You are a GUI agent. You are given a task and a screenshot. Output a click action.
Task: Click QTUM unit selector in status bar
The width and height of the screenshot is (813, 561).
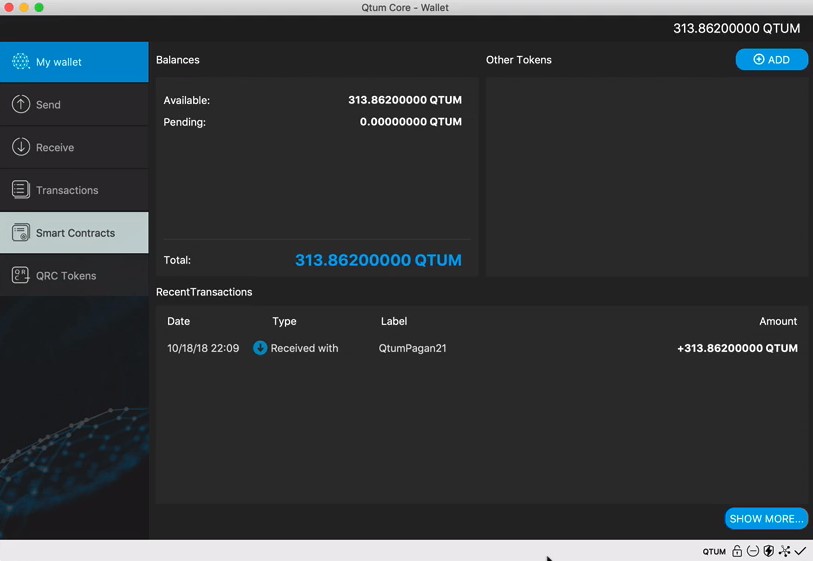pyautogui.click(x=714, y=552)
